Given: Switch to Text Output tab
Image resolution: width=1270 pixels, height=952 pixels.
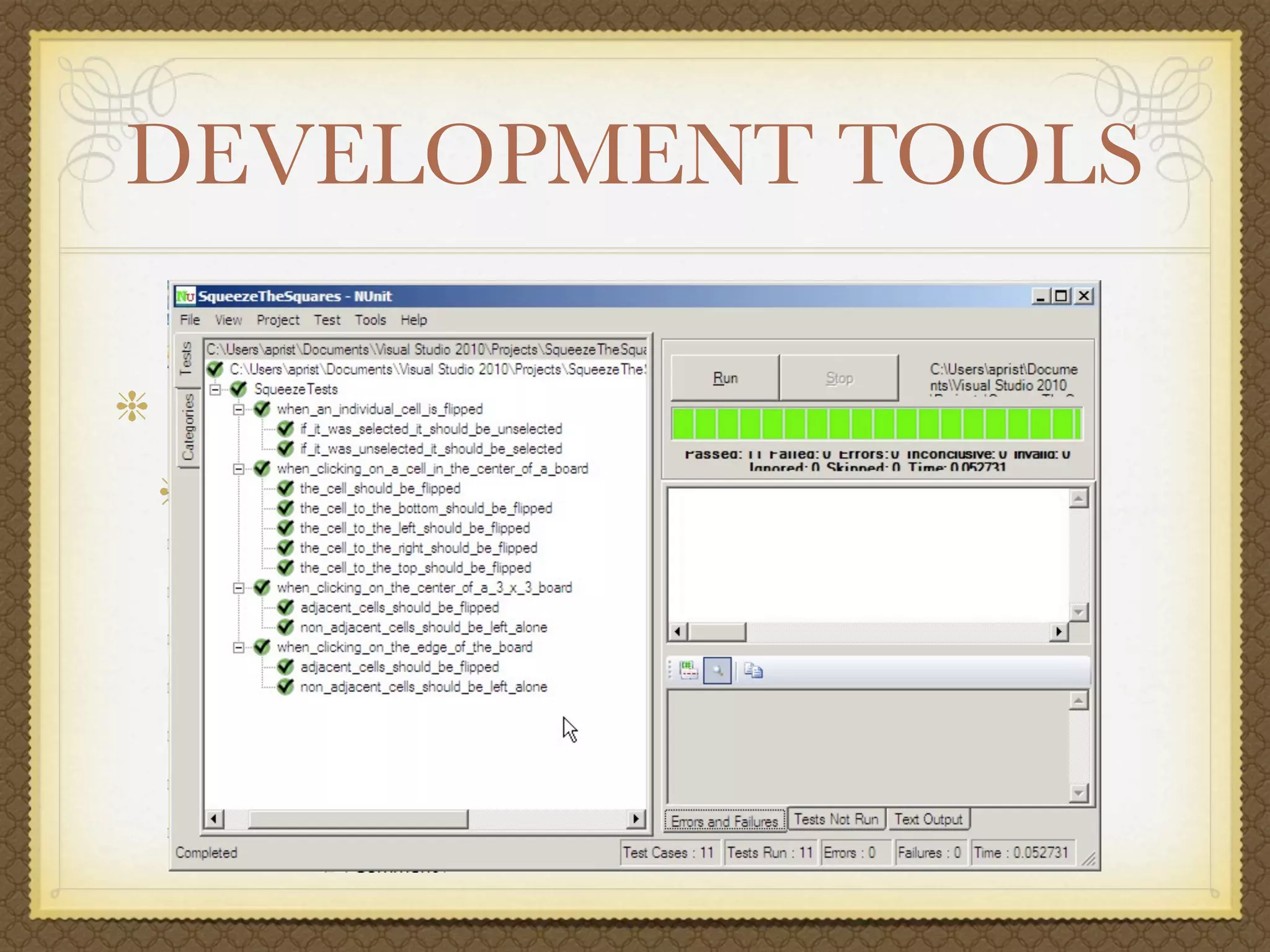Looking at the screenshot, I should [928, 819].
